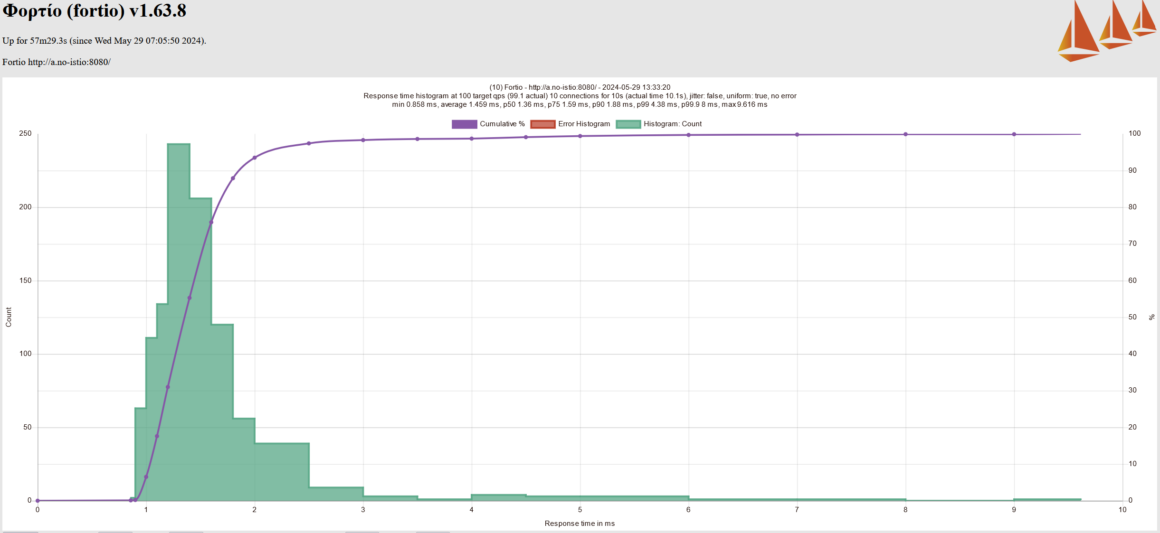Click the cumulative curve point at 3 ms
This screenshot has height=533, width=1160.
[x=363, y=140]
